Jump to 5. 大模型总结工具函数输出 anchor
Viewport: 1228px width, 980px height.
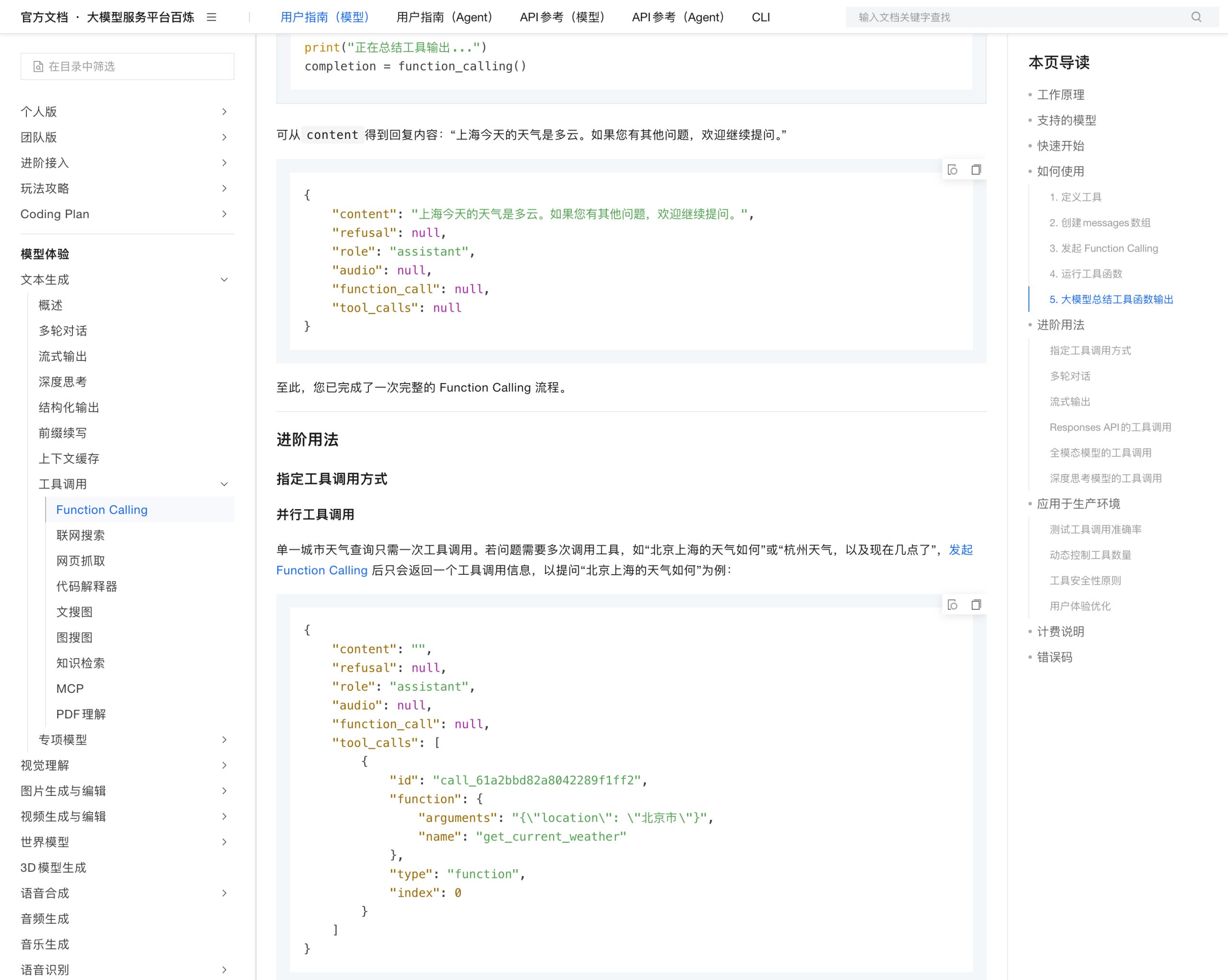[x=1111, y=300]
